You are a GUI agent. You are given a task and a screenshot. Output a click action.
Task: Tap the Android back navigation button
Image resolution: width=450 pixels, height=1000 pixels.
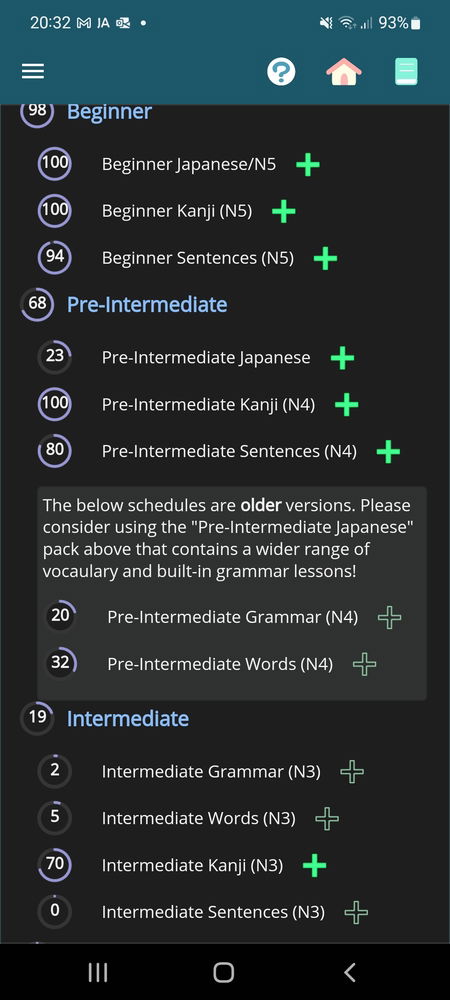(349, 972)
